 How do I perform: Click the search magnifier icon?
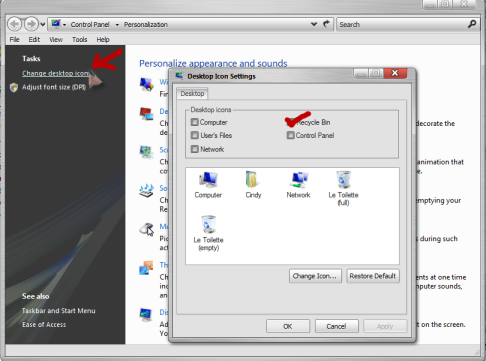click(x=472, y=24)
